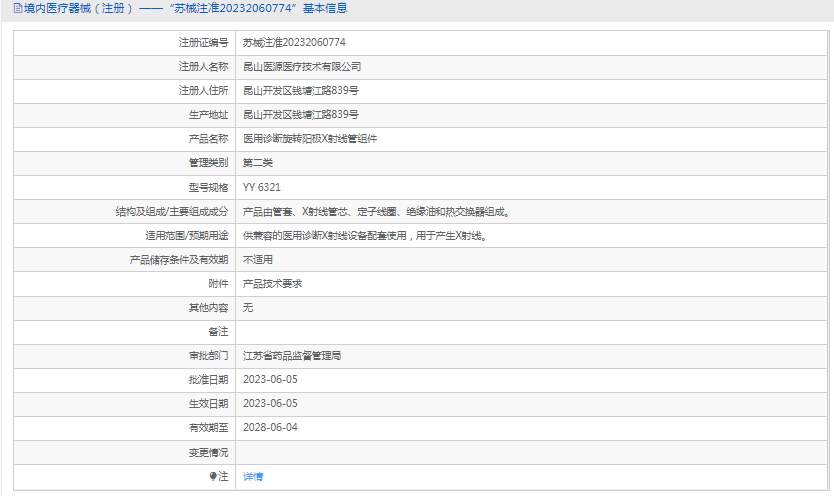Click registration number 苏械注准20232060774 cell
Image resolution: width=834 pixels, height=496 pixels.
(x=294, y=42)
